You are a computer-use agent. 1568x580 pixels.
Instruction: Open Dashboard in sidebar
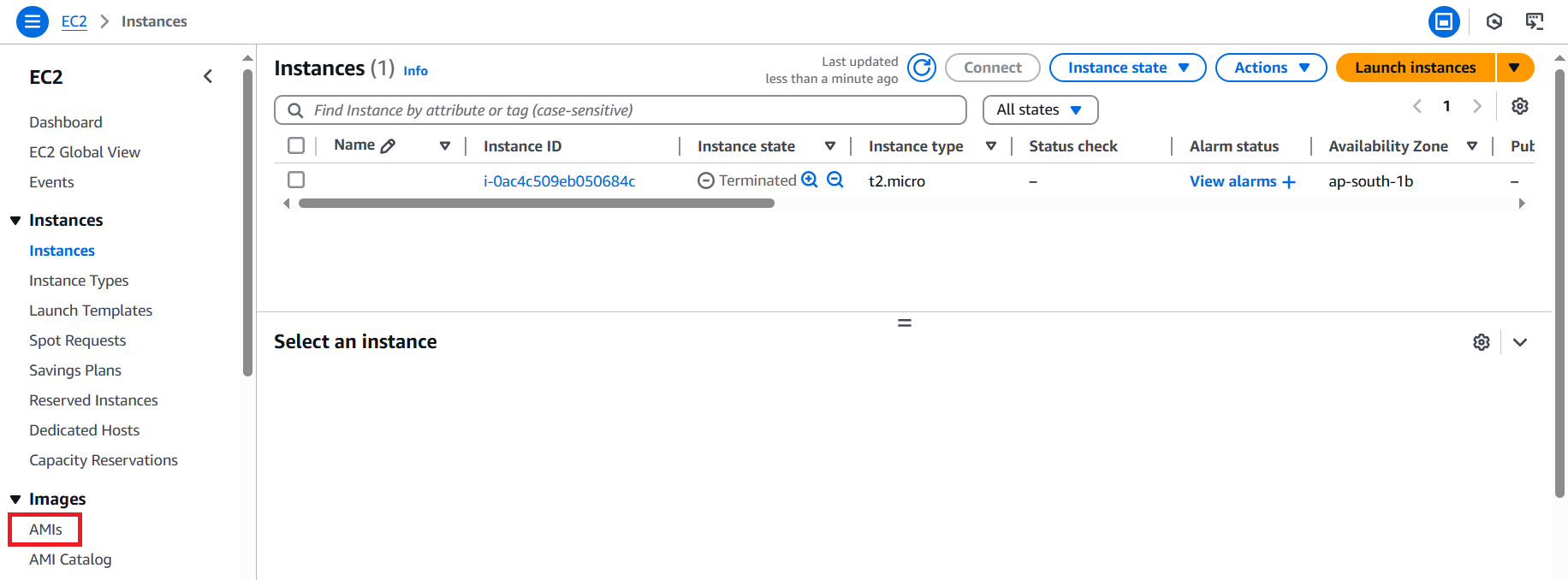point(66,122)
